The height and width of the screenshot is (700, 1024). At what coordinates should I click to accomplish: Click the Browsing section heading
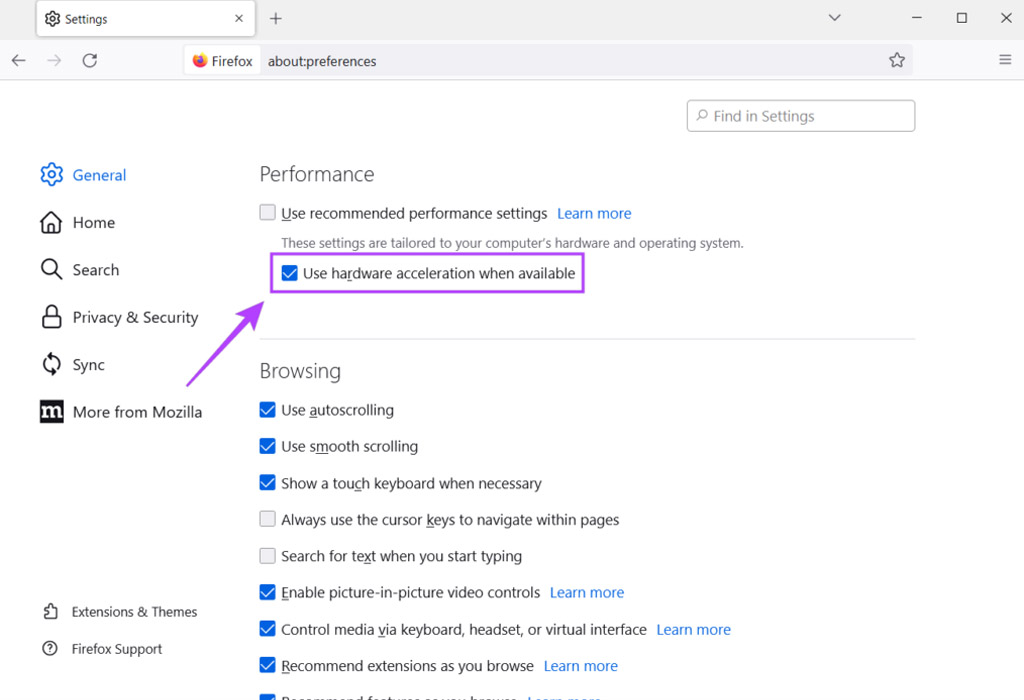tap(300, 371)
